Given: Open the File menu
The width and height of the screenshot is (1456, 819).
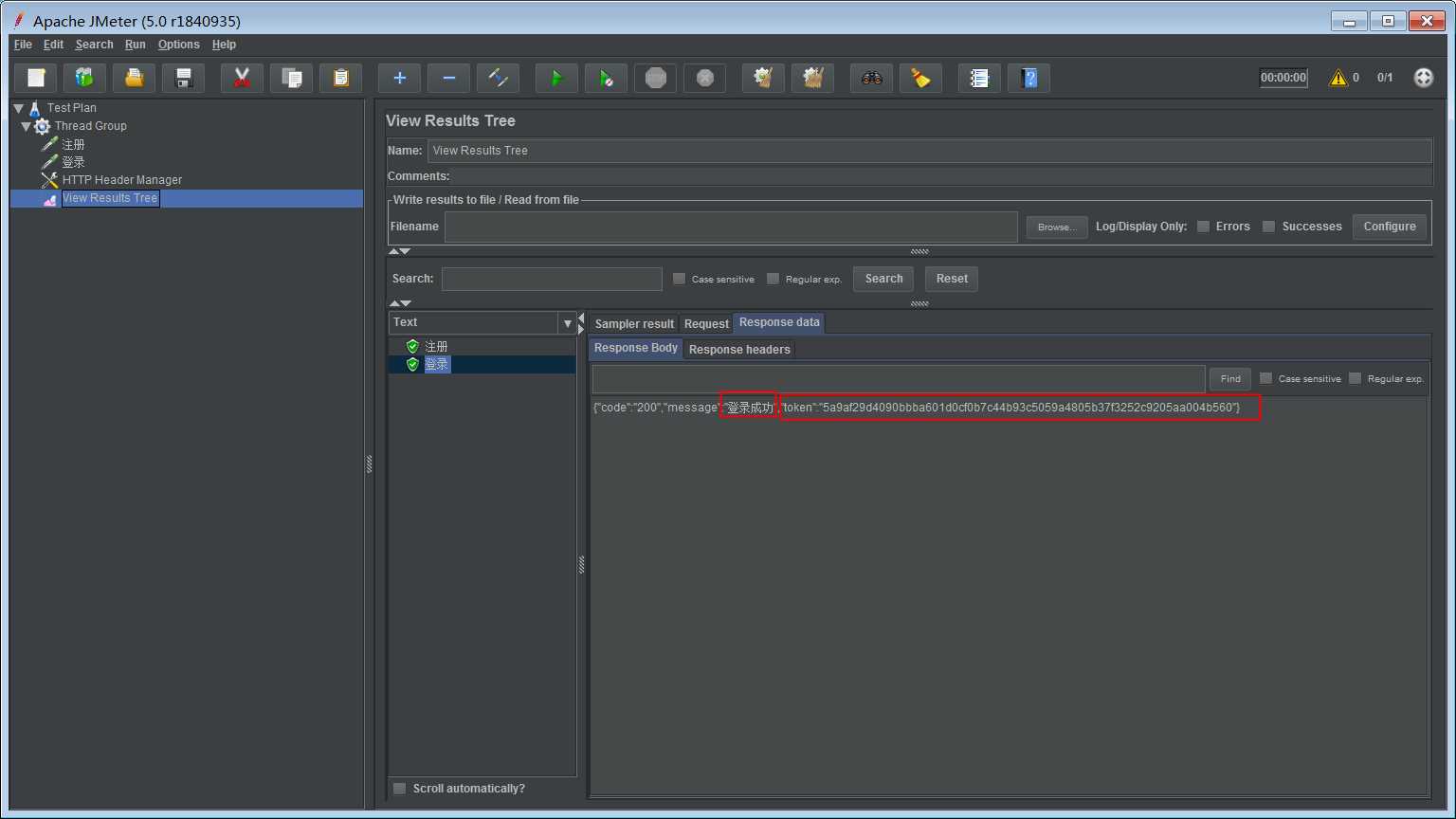Looking at the screenshot, I should click(x=23, y=45).
